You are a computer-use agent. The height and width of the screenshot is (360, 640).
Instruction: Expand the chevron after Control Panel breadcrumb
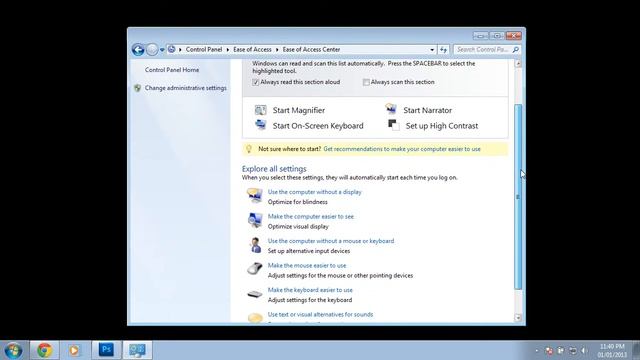[228, 50]
